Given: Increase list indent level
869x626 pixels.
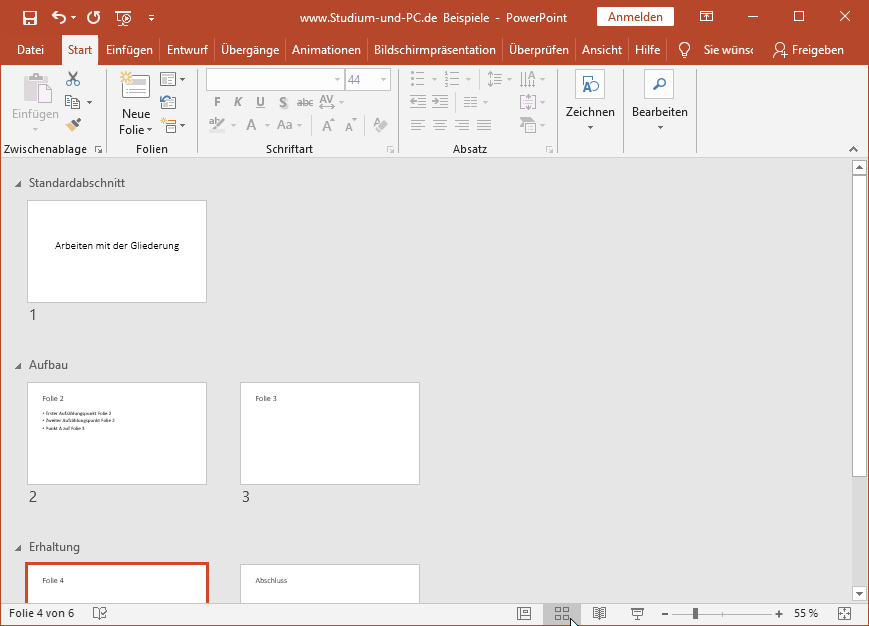Looking at the screenshot, I should (440, 102).
